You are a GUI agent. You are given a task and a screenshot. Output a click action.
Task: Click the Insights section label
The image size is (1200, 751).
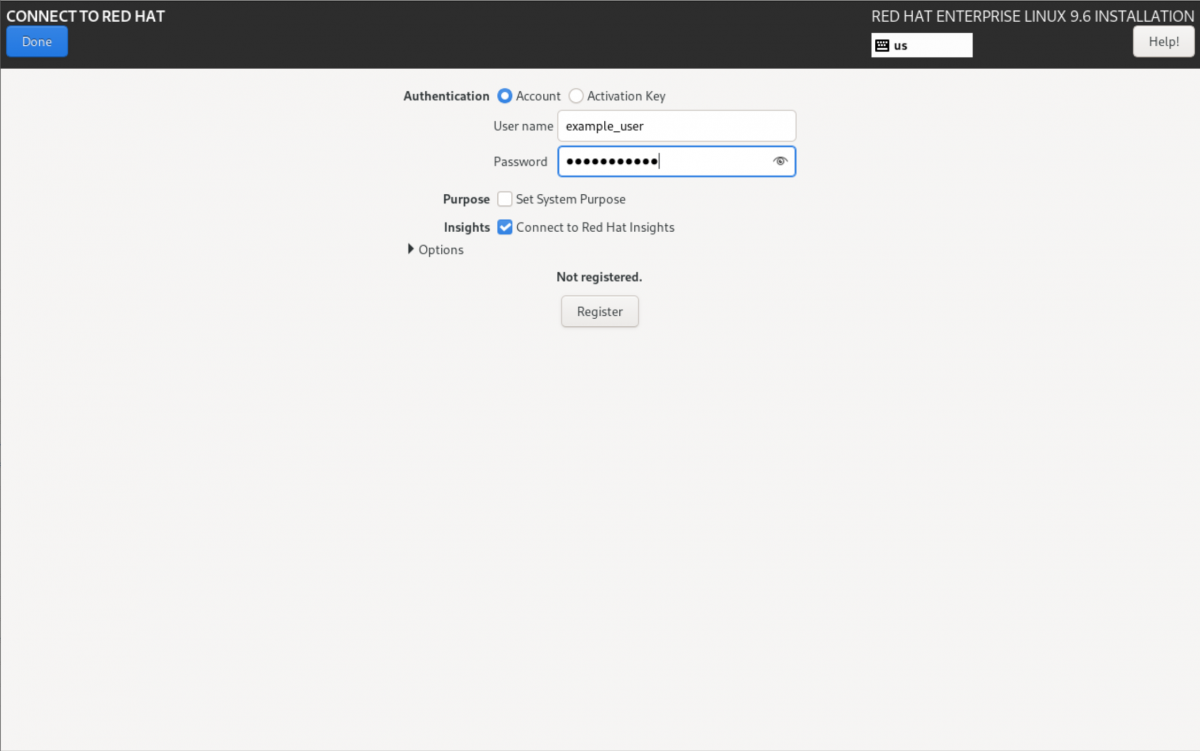point(466,227)
